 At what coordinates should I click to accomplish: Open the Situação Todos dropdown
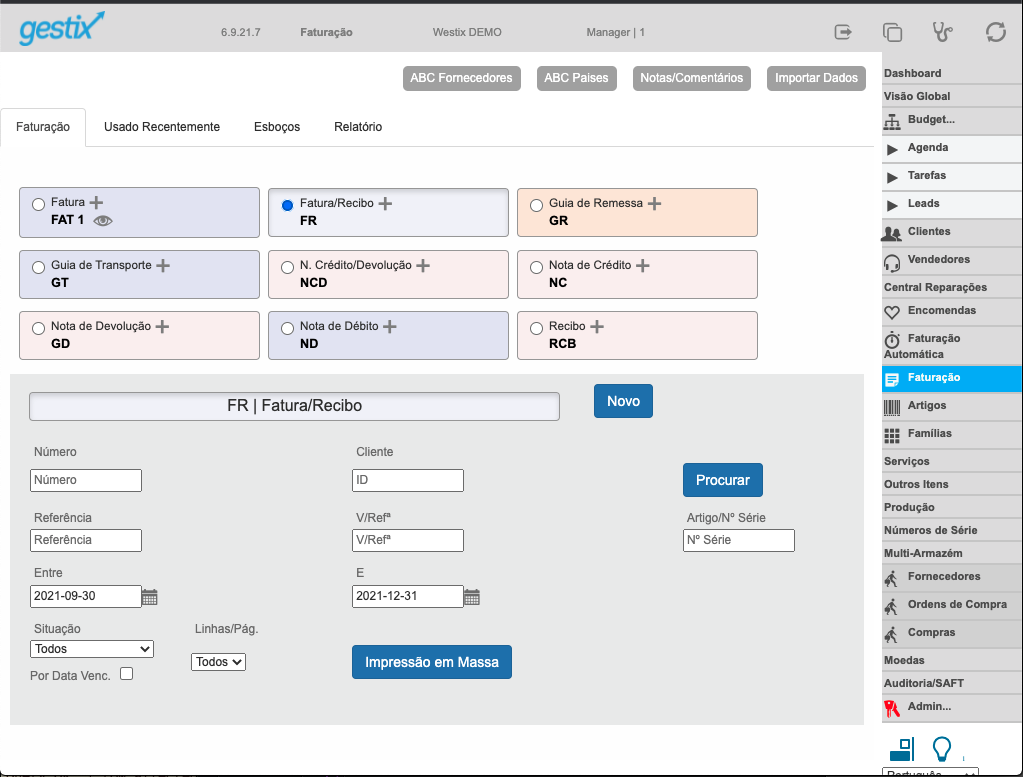(x=92, y=648)
